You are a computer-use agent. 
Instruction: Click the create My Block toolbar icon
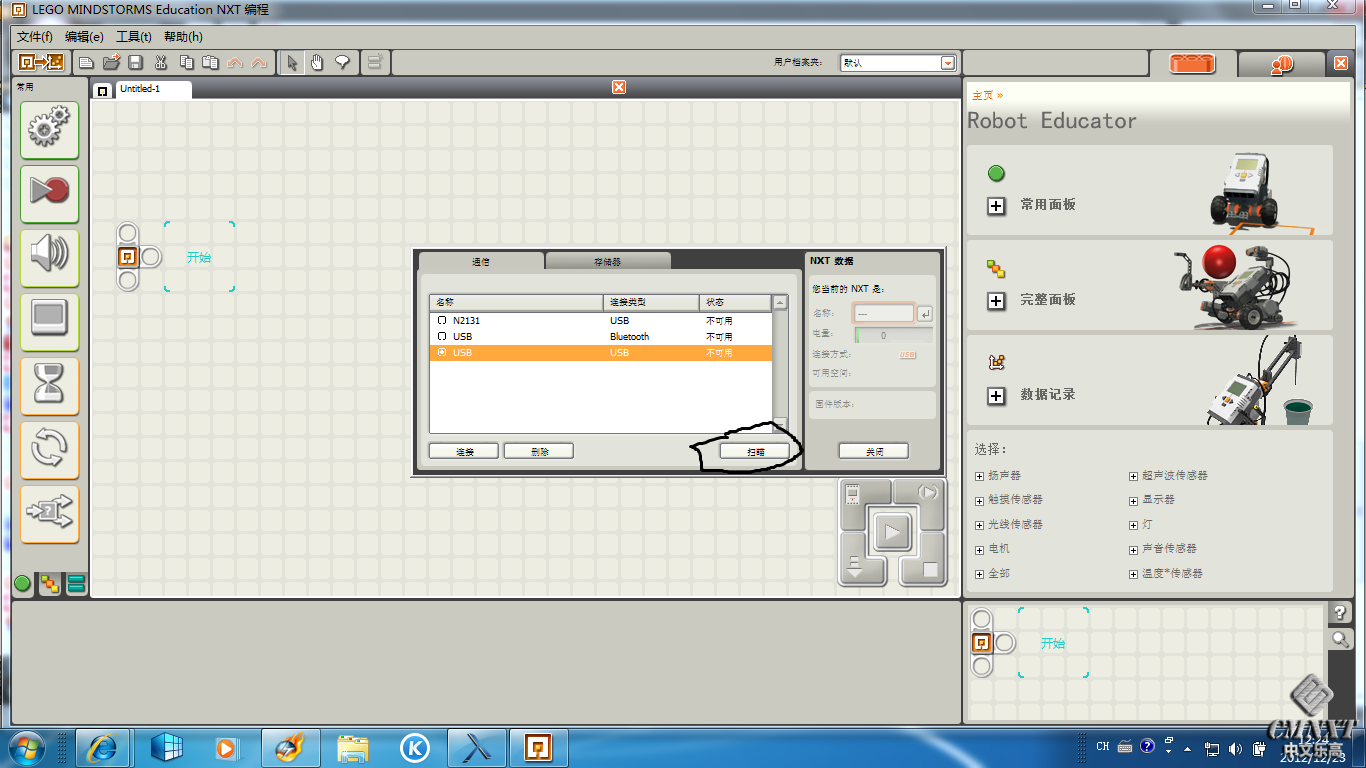coord(374,63)
